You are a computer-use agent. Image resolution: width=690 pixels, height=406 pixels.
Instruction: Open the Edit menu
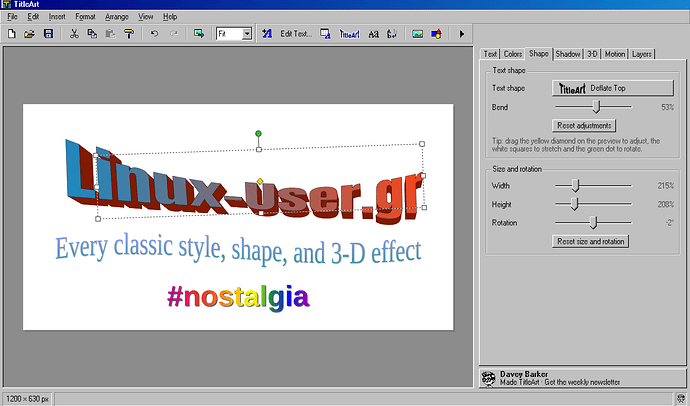pyautogui.click(x=33, y=17)
